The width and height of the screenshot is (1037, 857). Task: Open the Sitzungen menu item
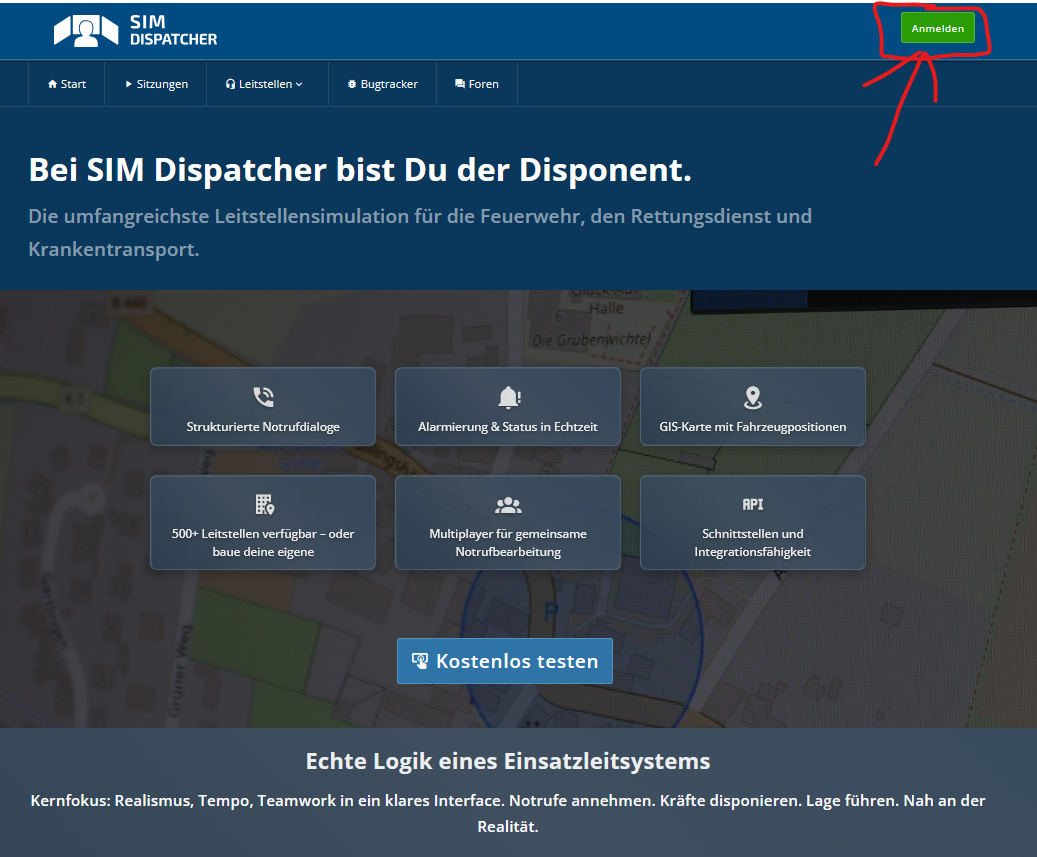tap(156, 85)
